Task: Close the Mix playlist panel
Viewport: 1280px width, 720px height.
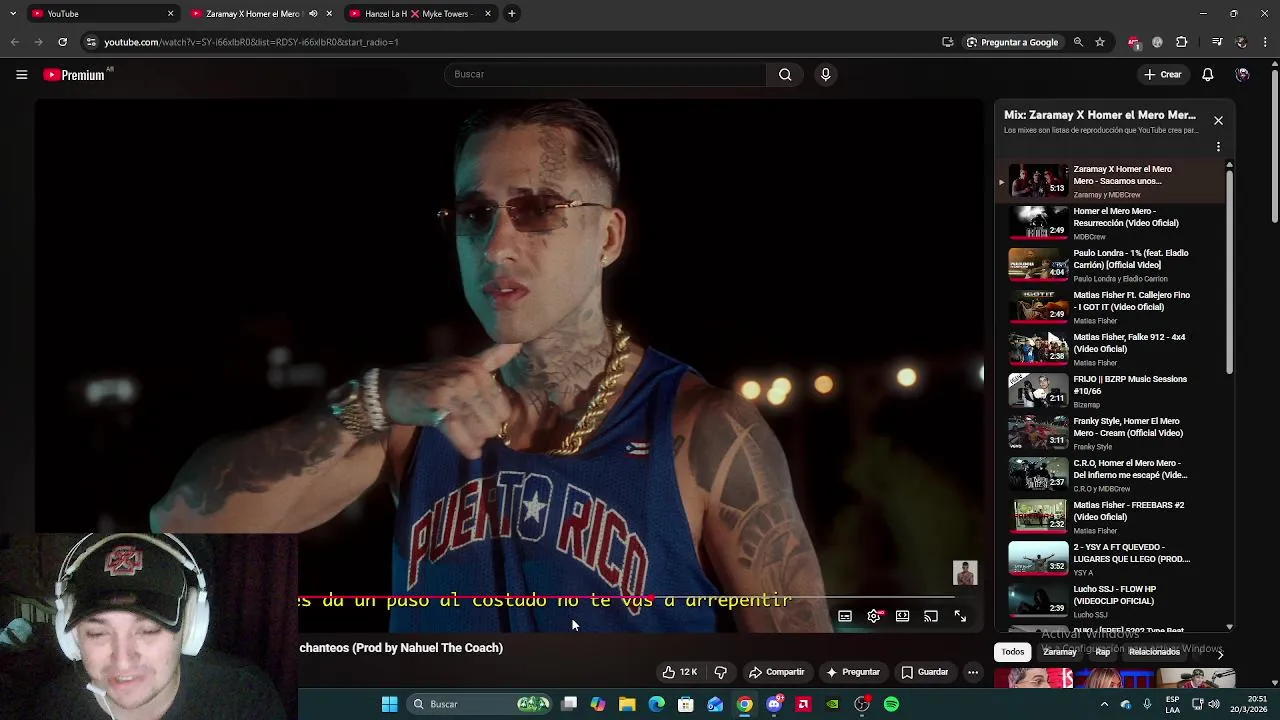Action: (x=1218, y=121)
